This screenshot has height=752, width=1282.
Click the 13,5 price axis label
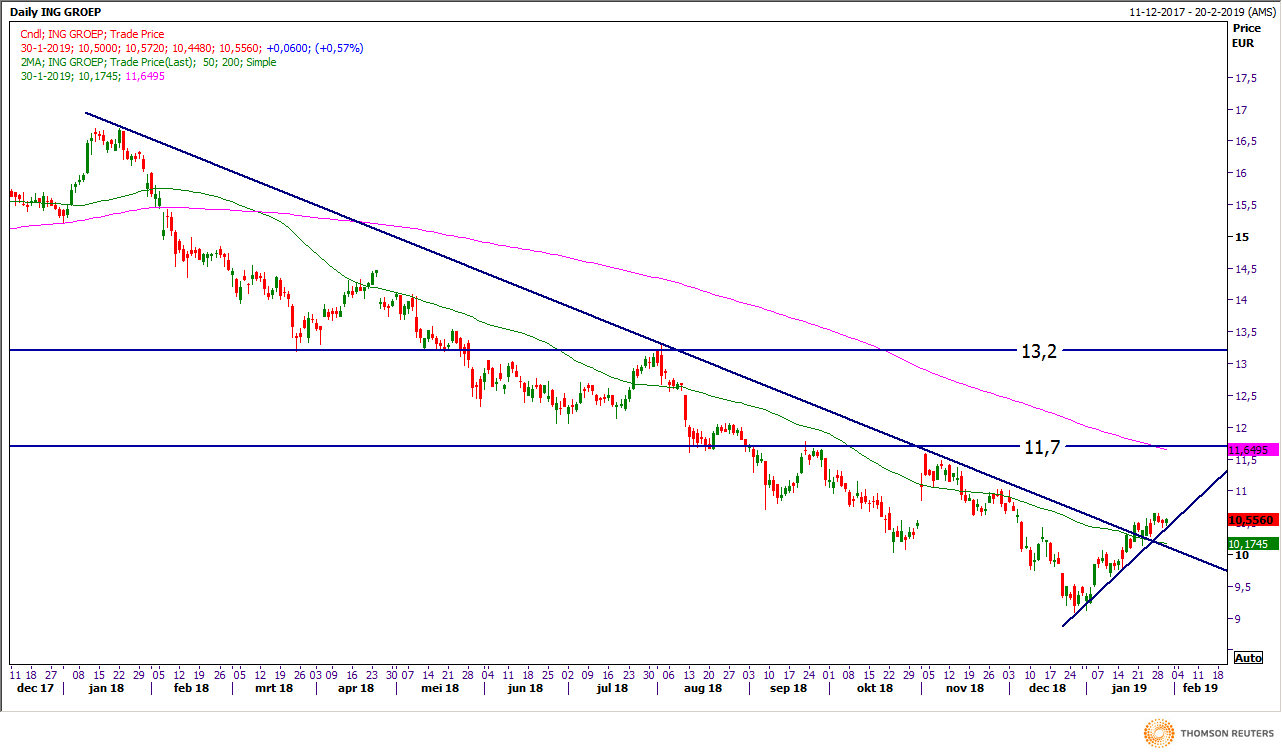pyautogui.click(x=1245, y=333)
